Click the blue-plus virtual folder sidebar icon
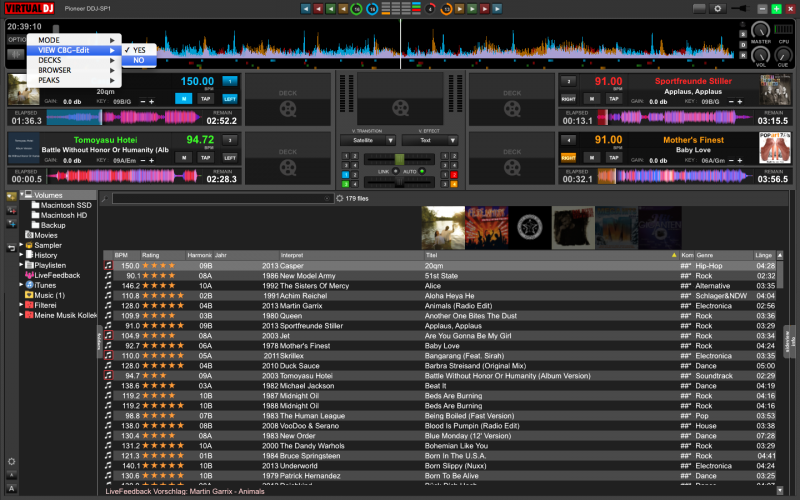800x500 pixels. [11, 223]
